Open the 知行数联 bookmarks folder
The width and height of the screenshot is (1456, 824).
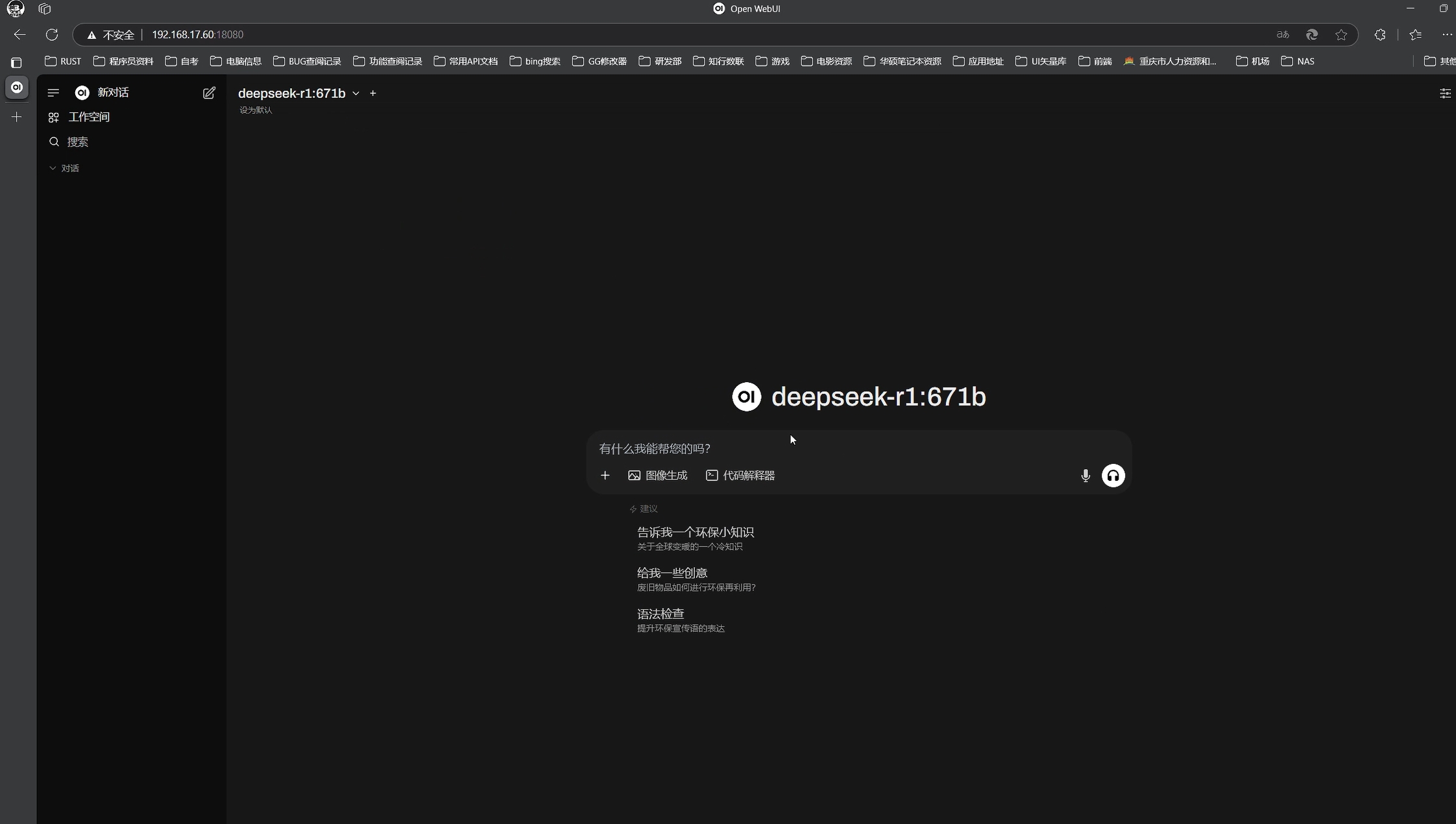click(718, 62)
